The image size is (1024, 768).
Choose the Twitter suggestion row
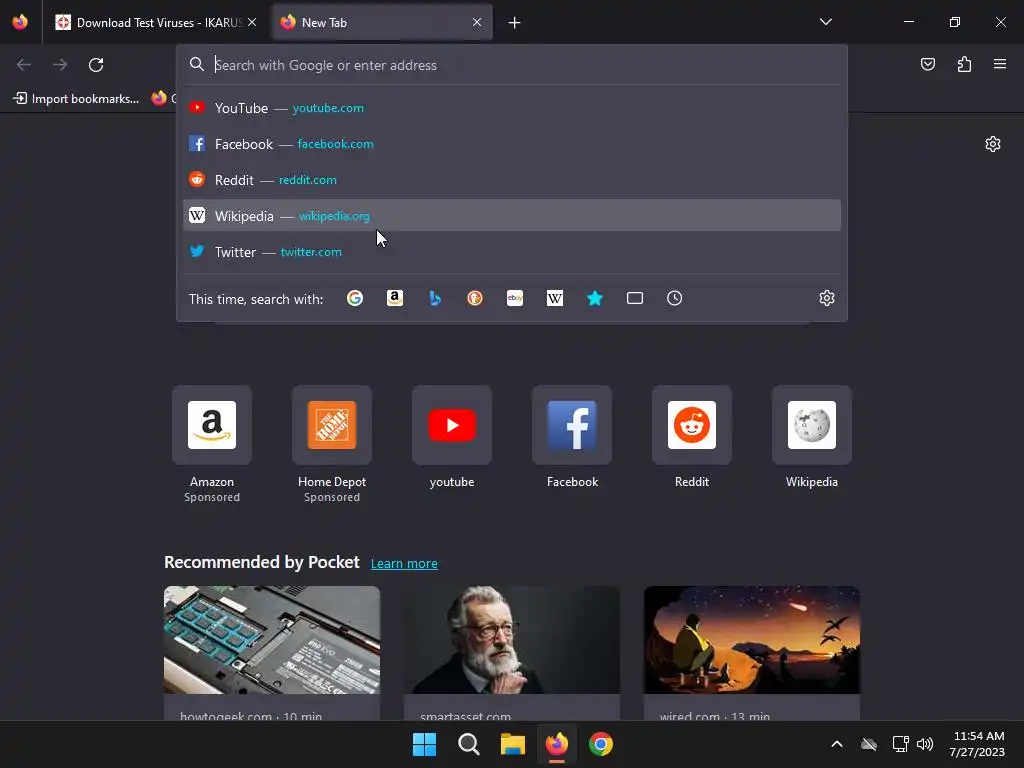(512, 251)
